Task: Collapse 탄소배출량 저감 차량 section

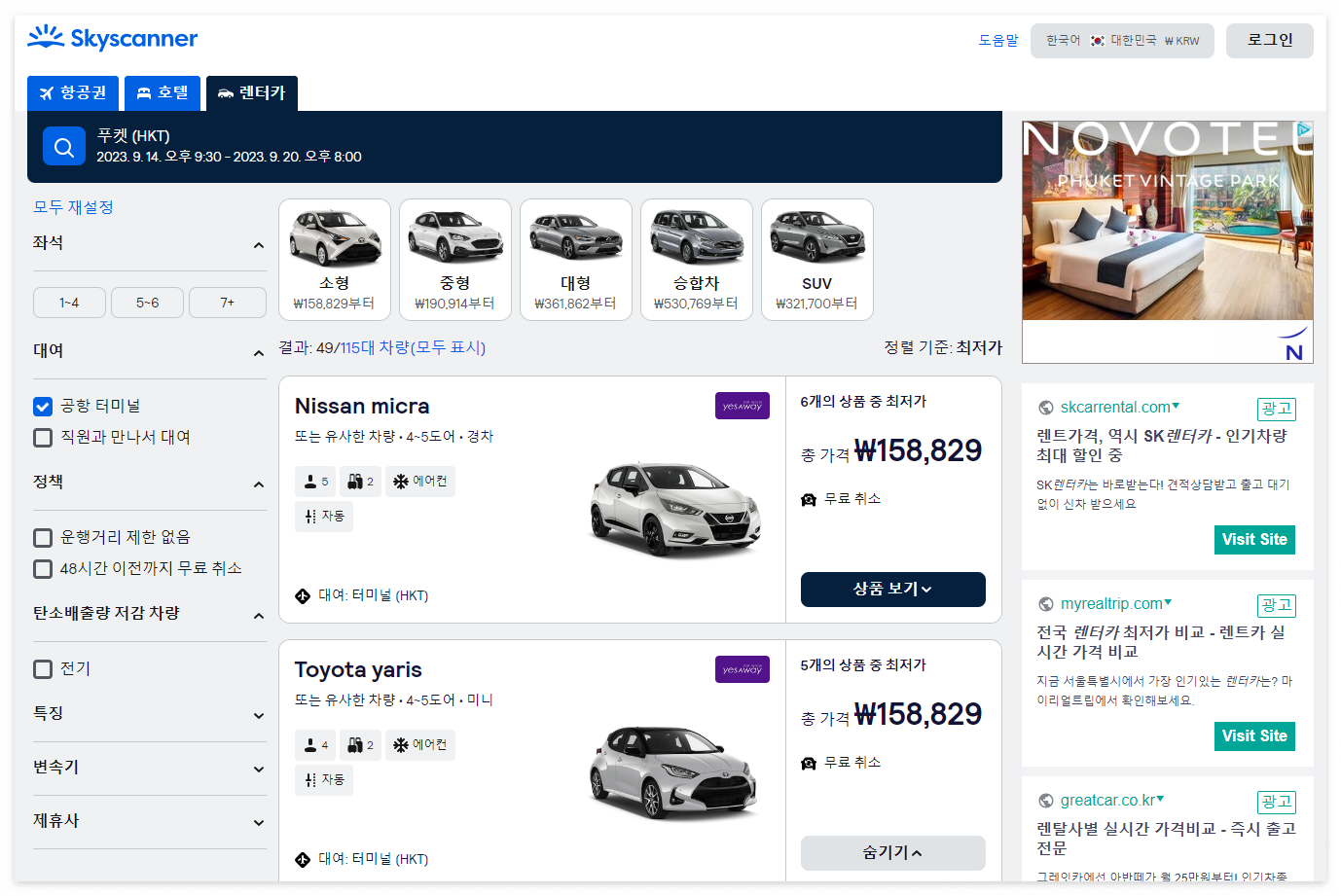Action: [x=259, y=616]
